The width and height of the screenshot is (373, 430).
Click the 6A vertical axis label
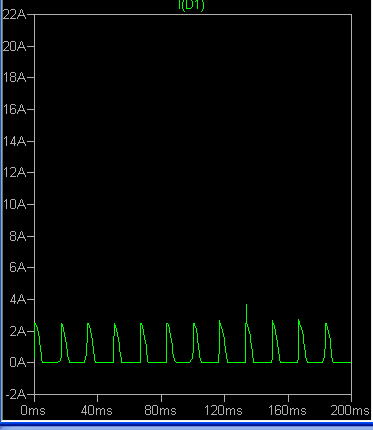point(17,267)
